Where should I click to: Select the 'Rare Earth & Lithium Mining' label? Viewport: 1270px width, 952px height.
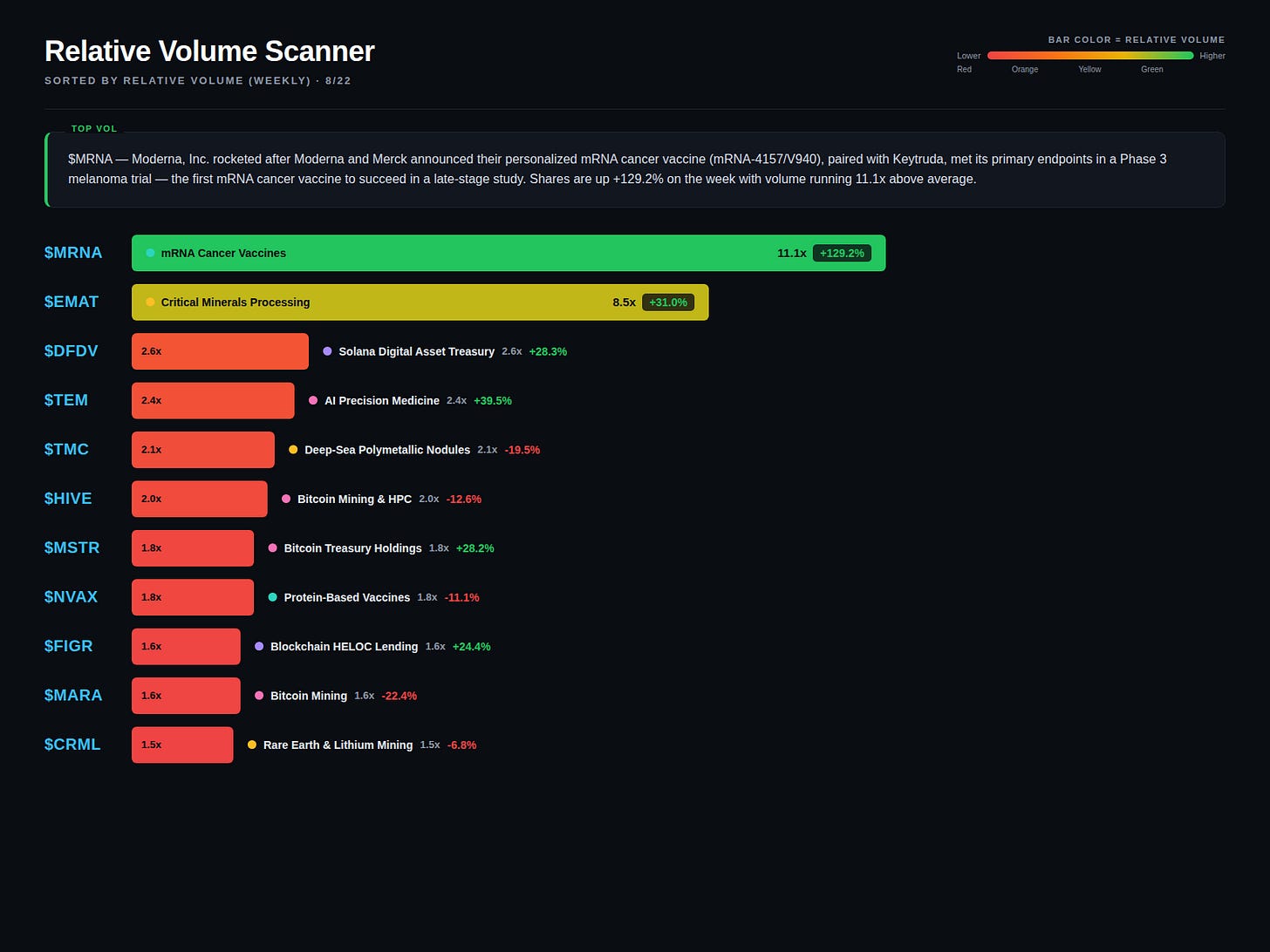click(338, 745)
